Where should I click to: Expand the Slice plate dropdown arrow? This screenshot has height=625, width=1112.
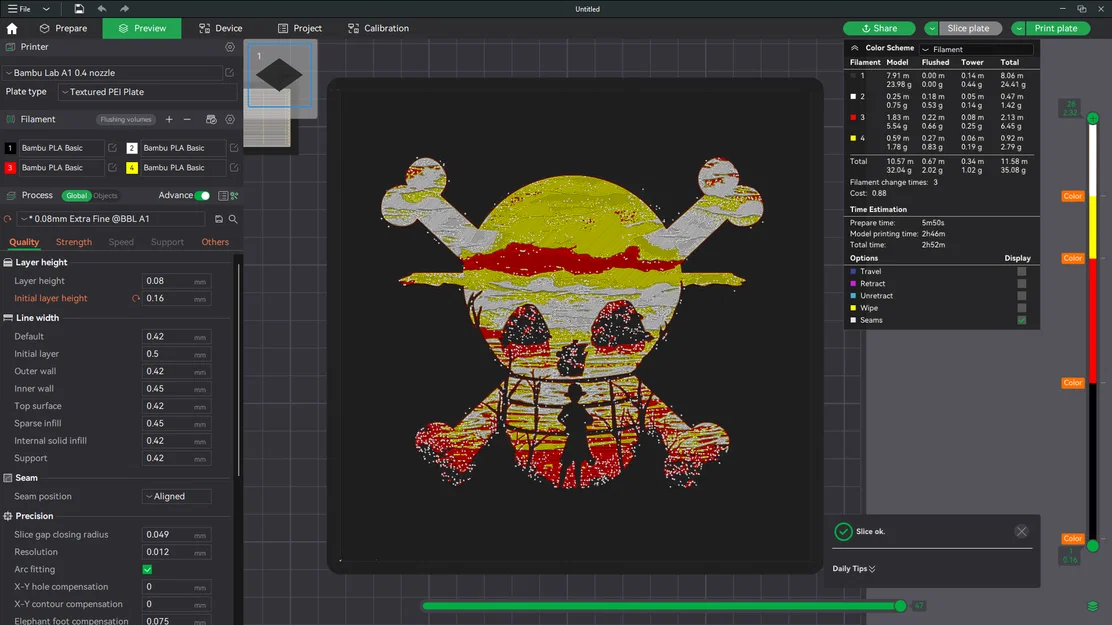931,28
